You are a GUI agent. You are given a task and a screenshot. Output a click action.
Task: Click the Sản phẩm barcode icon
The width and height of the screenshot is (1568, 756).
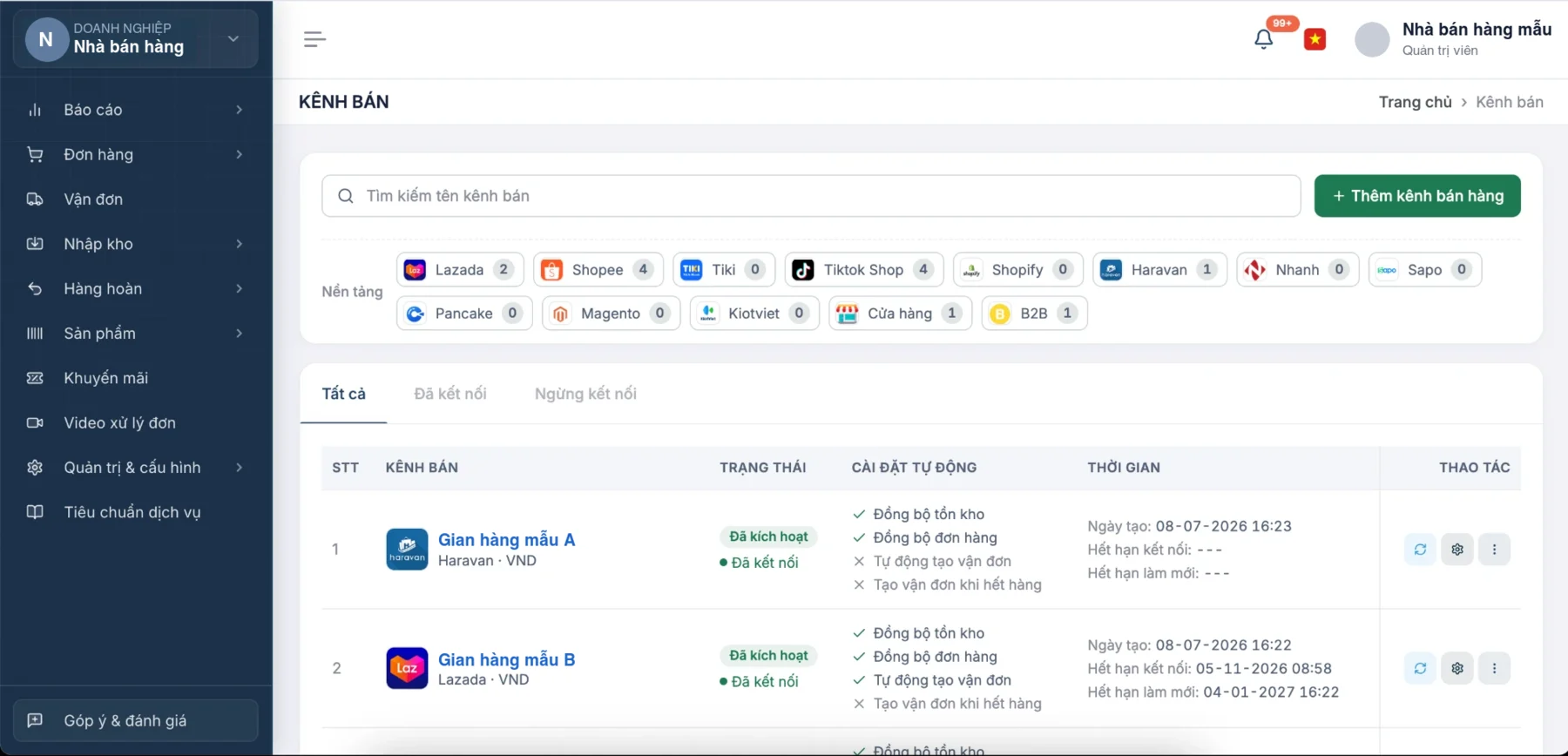tap(35, 334)
